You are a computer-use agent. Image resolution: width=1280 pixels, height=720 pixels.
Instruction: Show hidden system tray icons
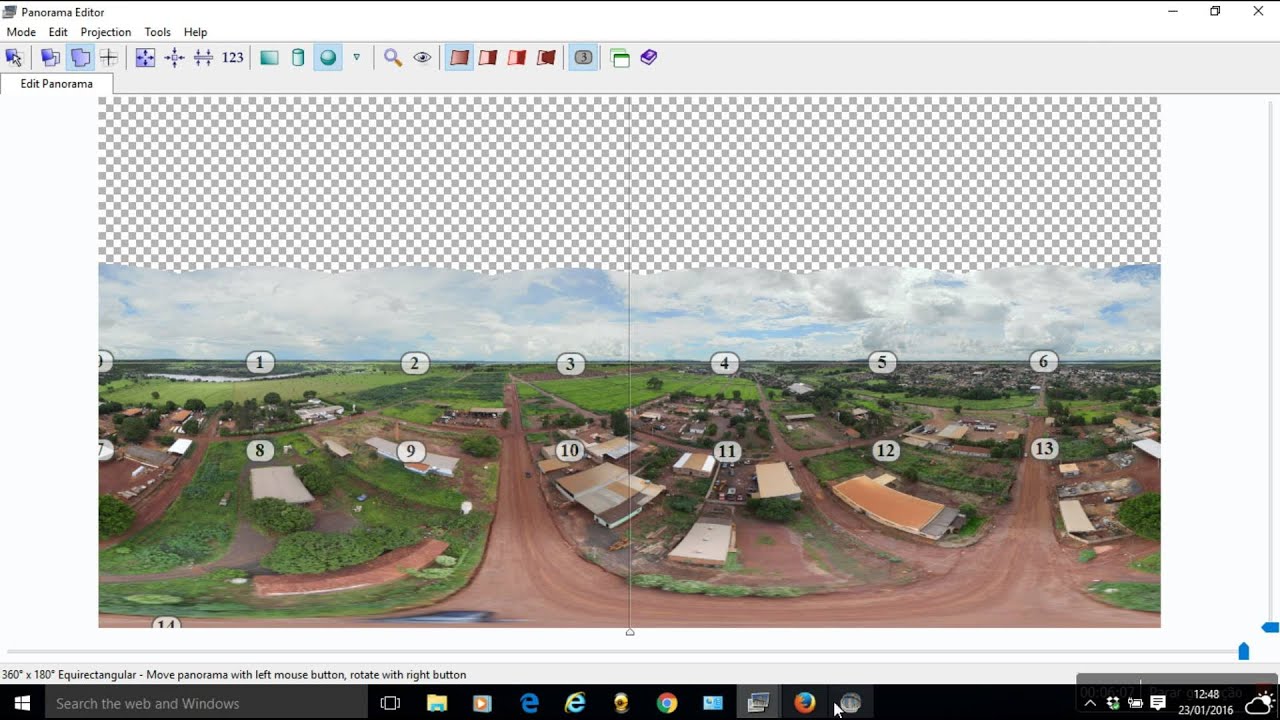(x=1090, y=704)
